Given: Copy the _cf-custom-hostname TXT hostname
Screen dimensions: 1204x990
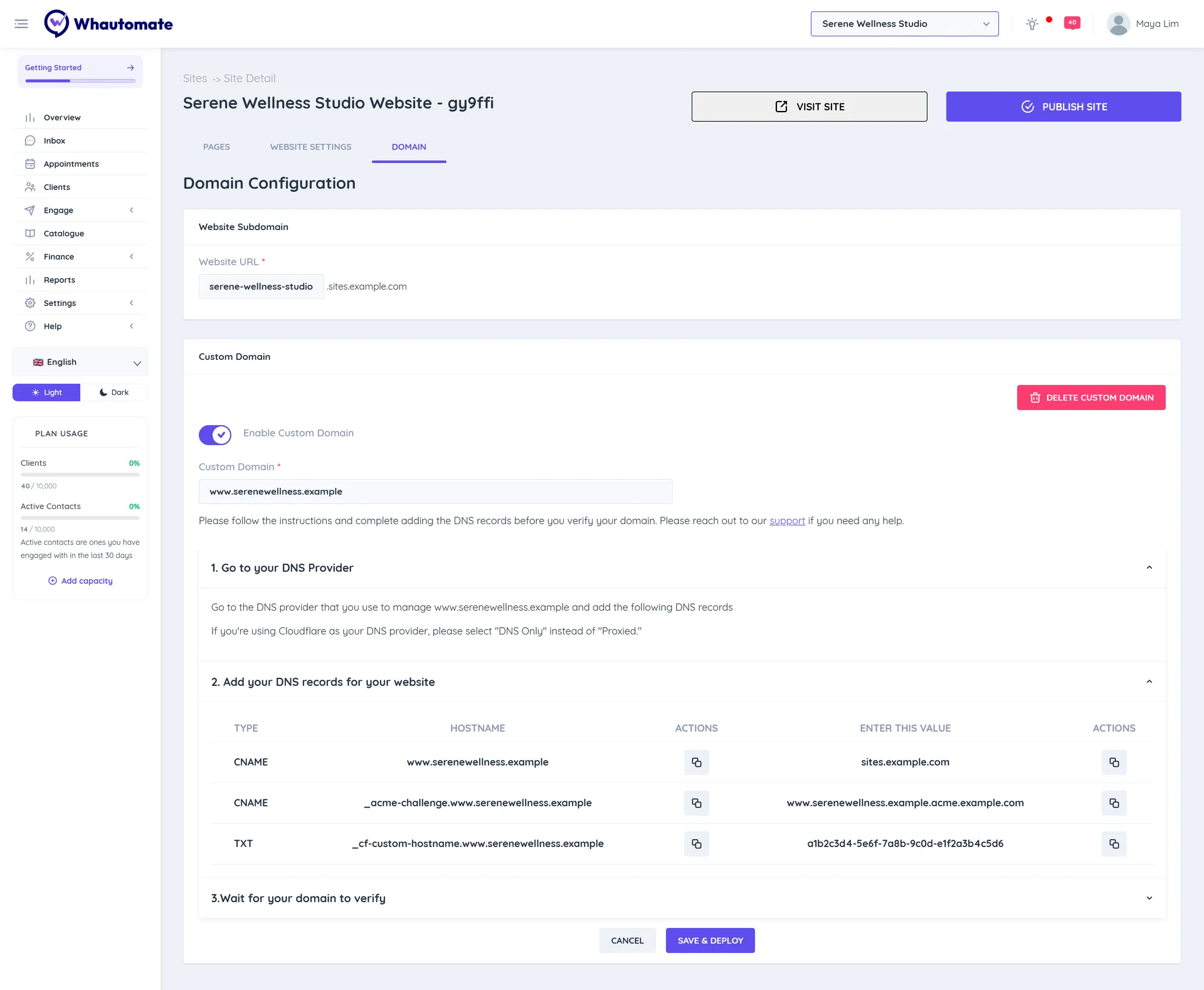Looking at the screenshot, I should (697, 844).
